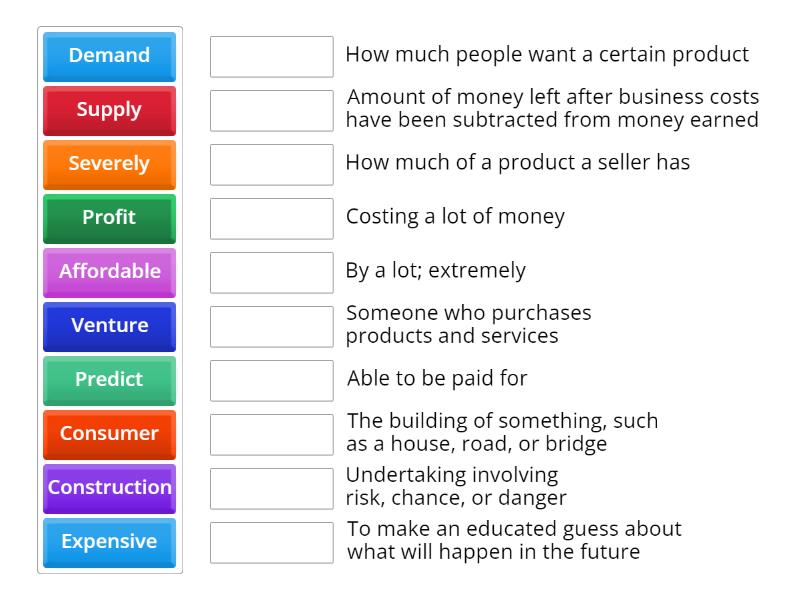Click the Construction tile

pos(108,488)
